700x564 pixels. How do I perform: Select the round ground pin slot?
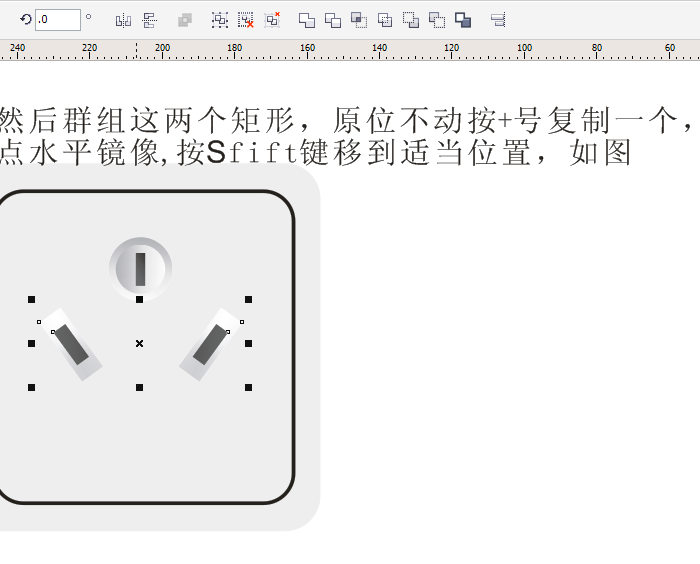point(141,269)
